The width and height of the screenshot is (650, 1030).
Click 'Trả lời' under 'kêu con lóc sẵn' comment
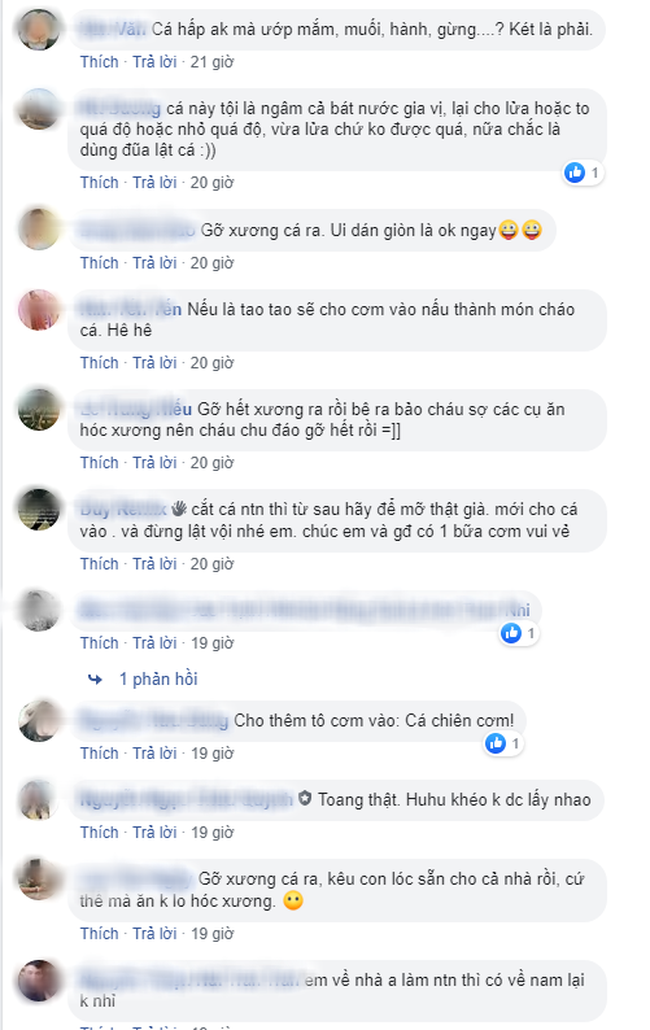tap(155, 933)
